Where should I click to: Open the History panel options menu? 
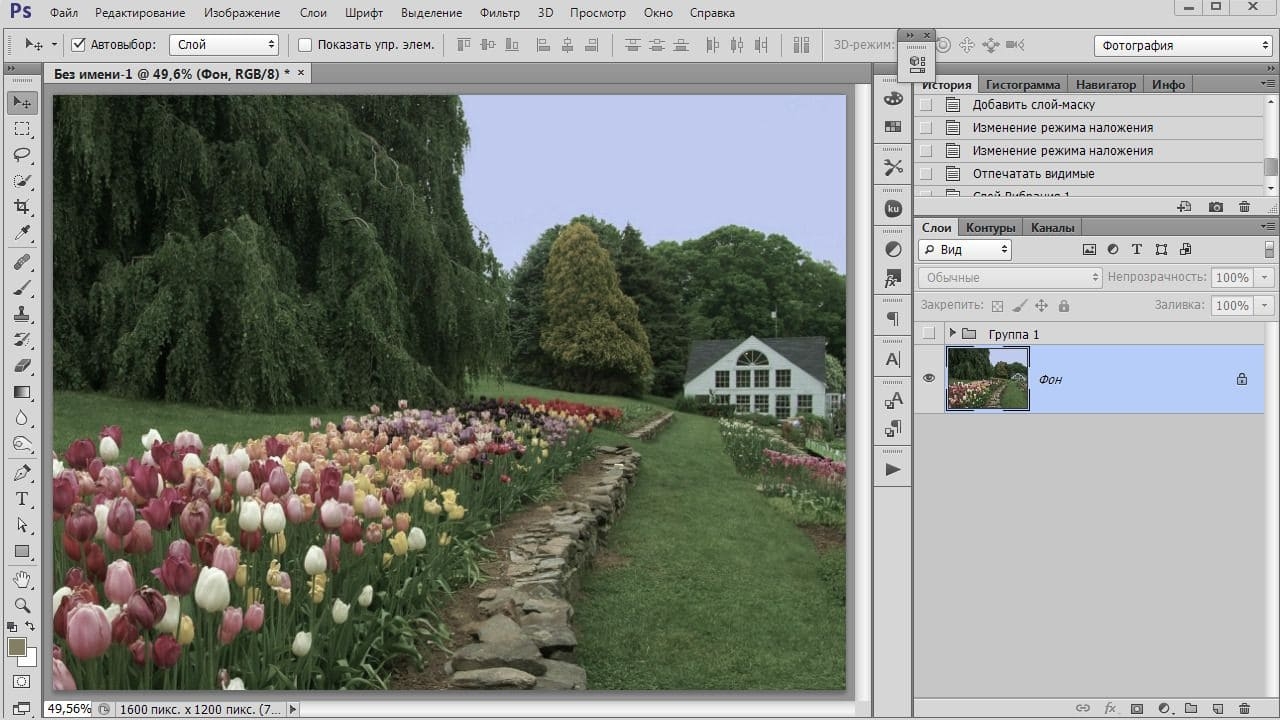coord(1268,84)
